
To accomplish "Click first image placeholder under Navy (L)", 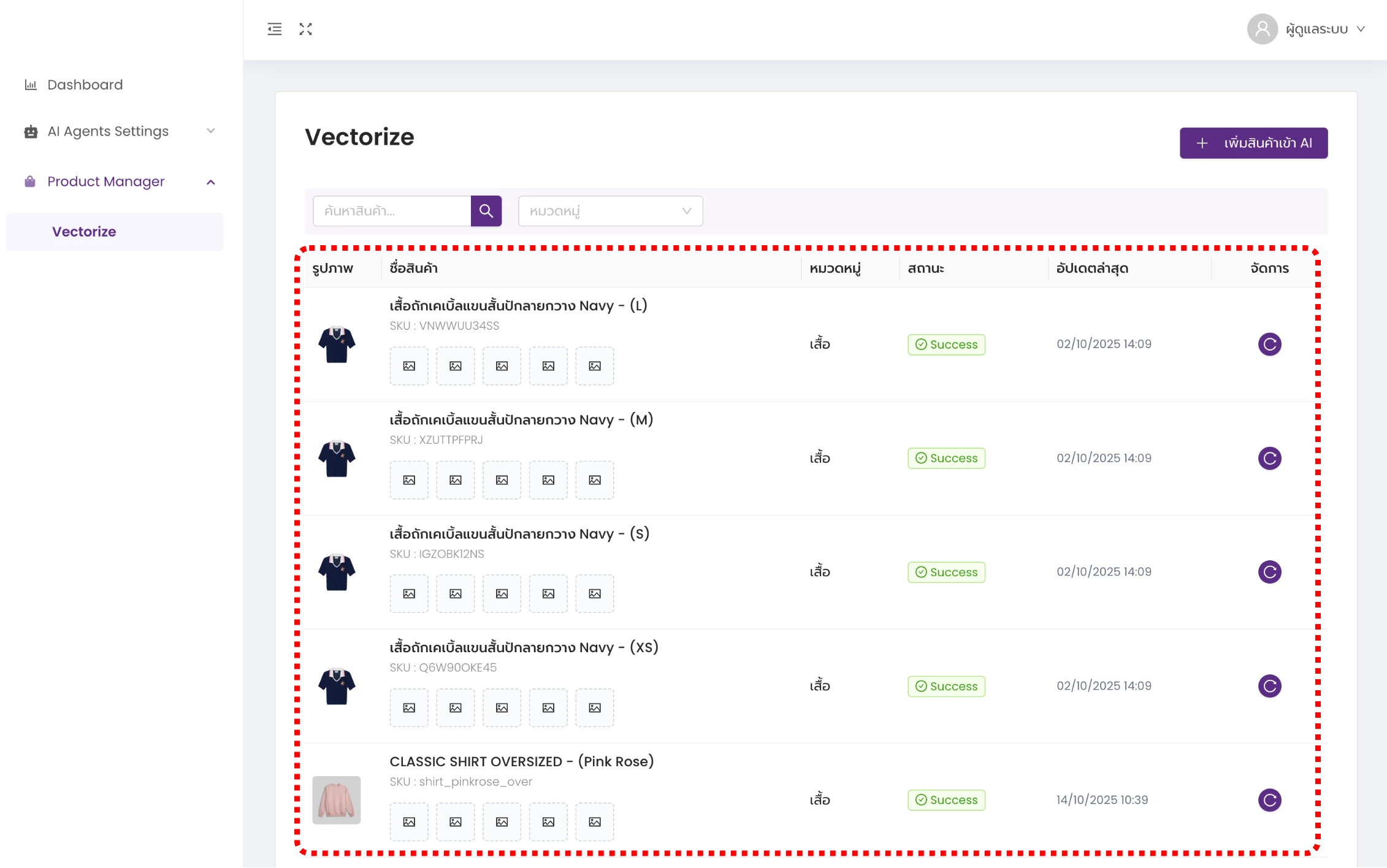I will click(x=409, y=366).
